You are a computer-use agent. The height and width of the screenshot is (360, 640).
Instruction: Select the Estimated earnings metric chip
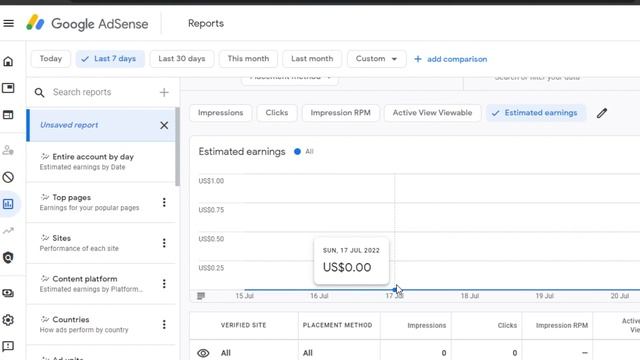point(536,113)
